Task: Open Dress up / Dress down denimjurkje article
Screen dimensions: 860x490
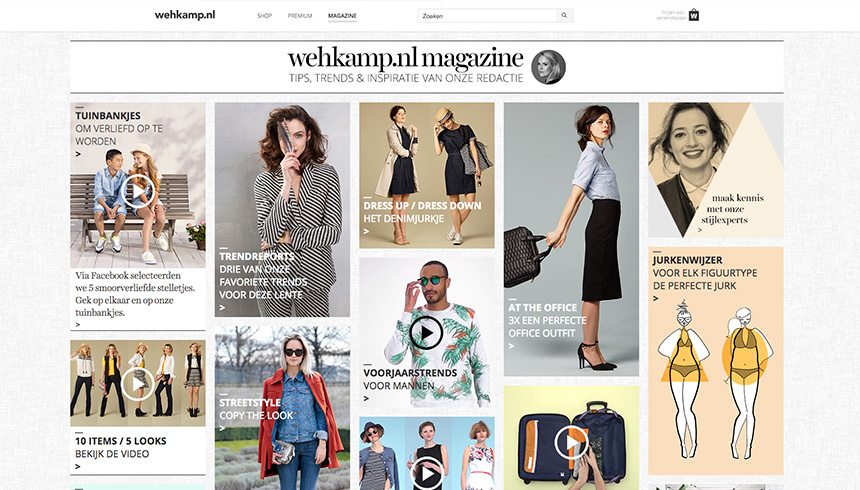Action: coord(427,176)
